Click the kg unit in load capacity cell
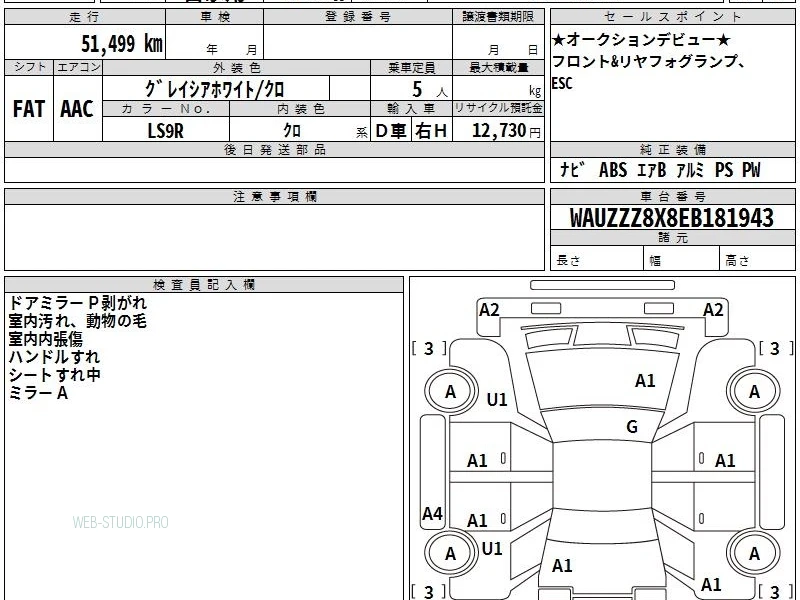 535,91
